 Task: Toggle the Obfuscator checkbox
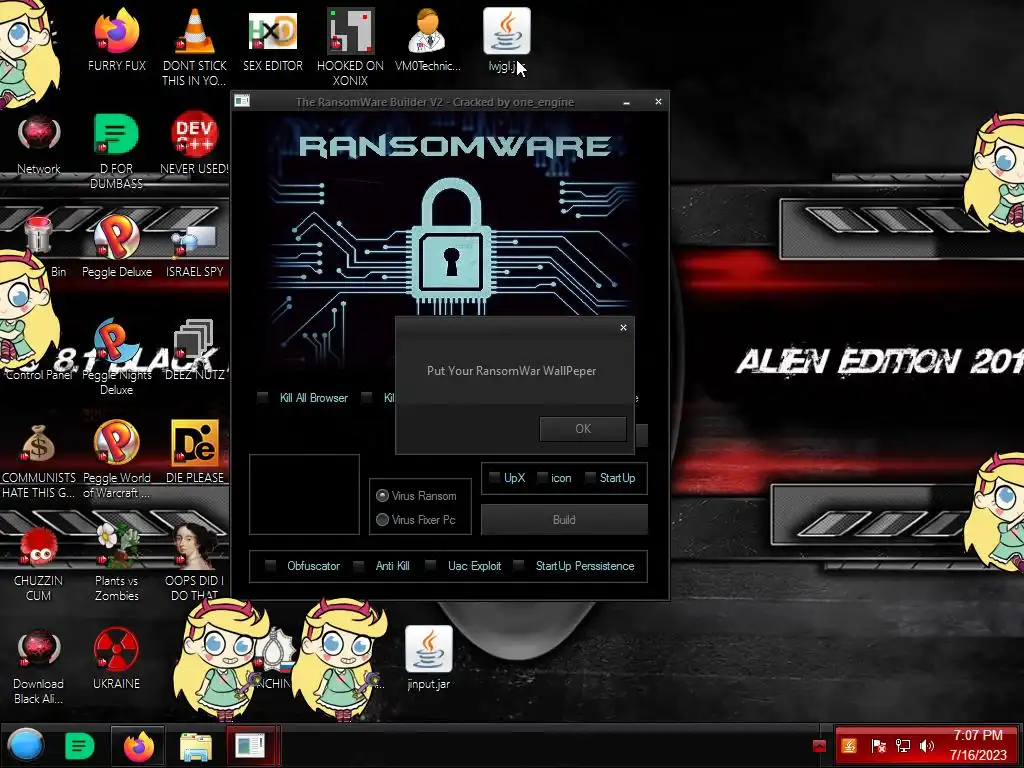(270, 566)
